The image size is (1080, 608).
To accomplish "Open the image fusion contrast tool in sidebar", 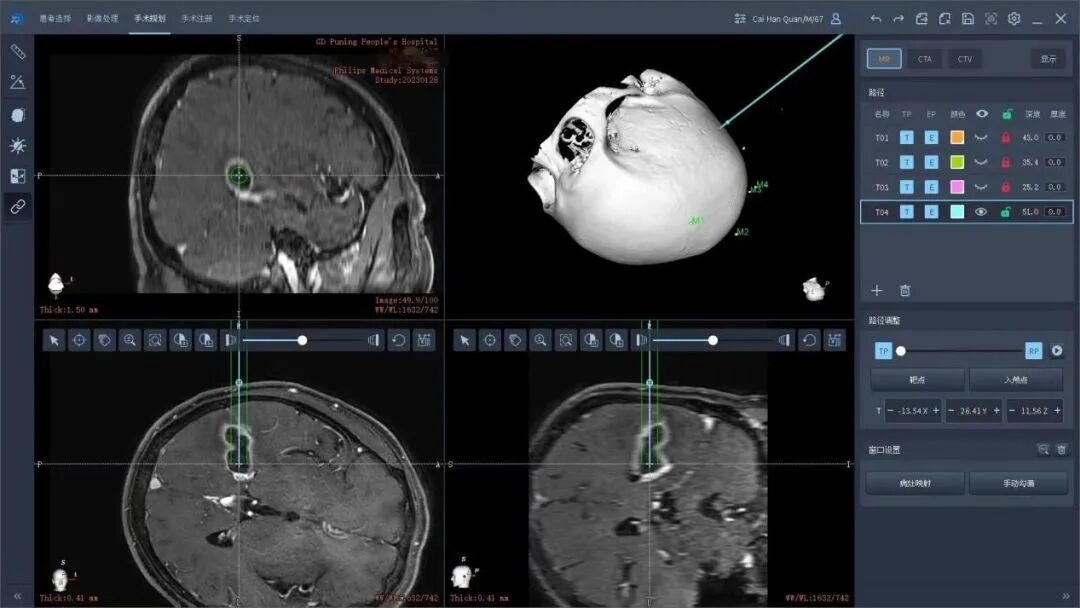I will pyautogui.click(x=18, y=176).
